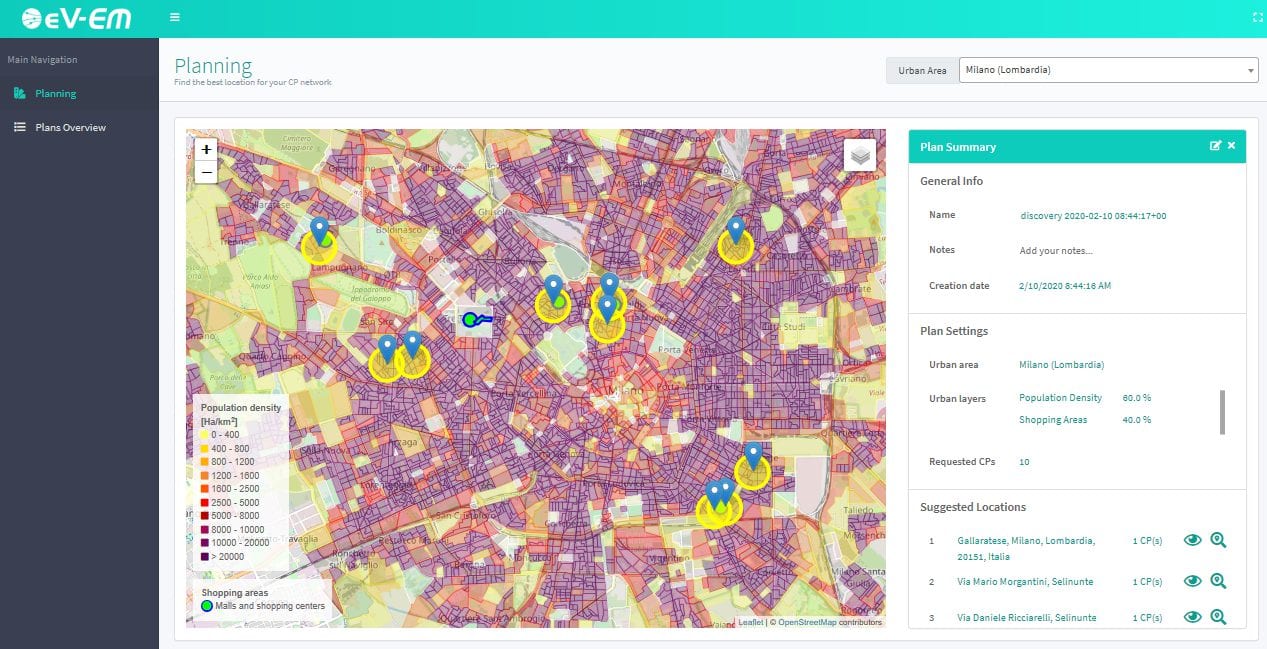Click the Plan Settings scrollbar
The height and width of the screenshot is (649, 1267).
click(x=1222, y=412)
